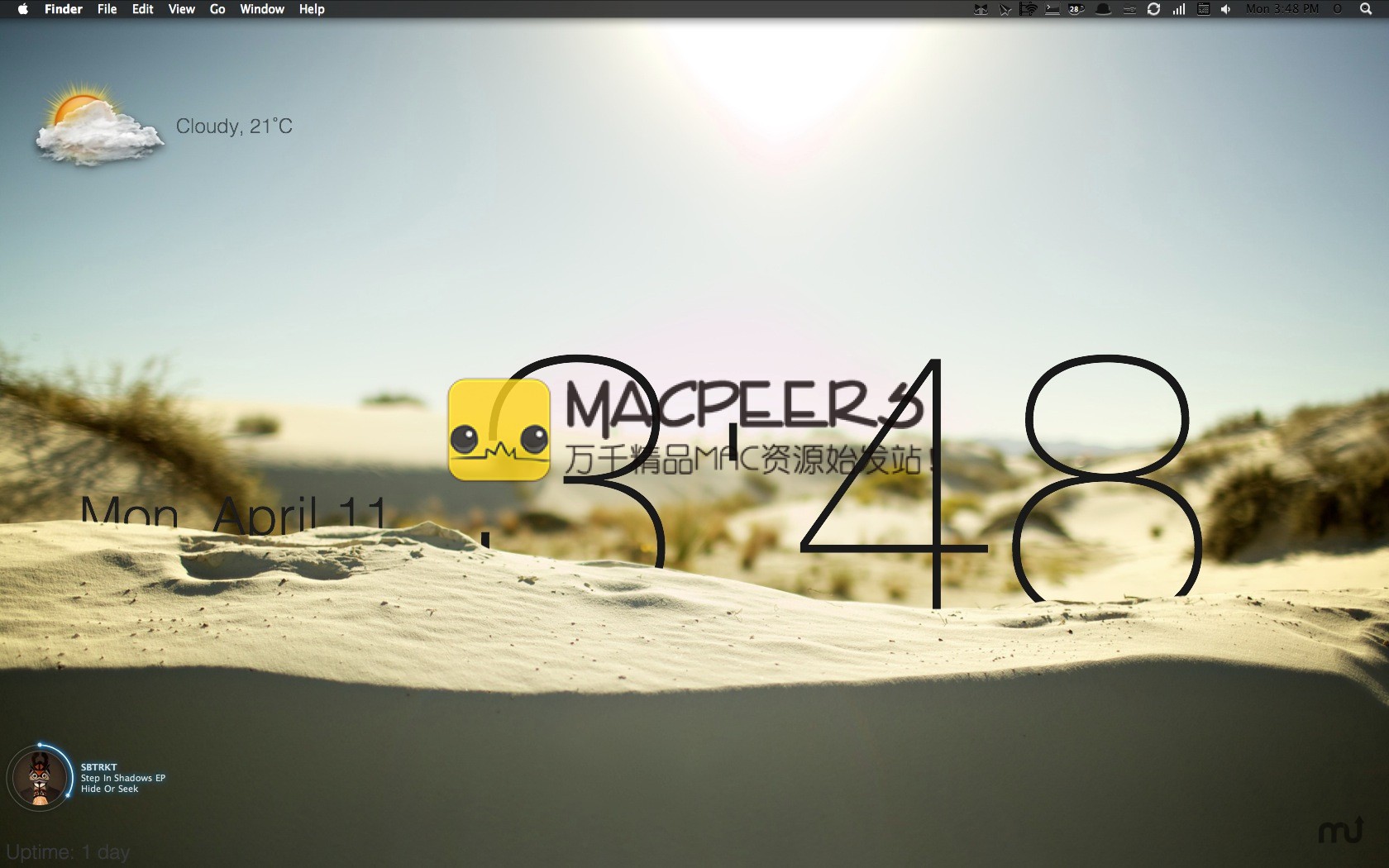1389x868 pixels.
Task: Open the Window menu
Action: click(261, 9)
